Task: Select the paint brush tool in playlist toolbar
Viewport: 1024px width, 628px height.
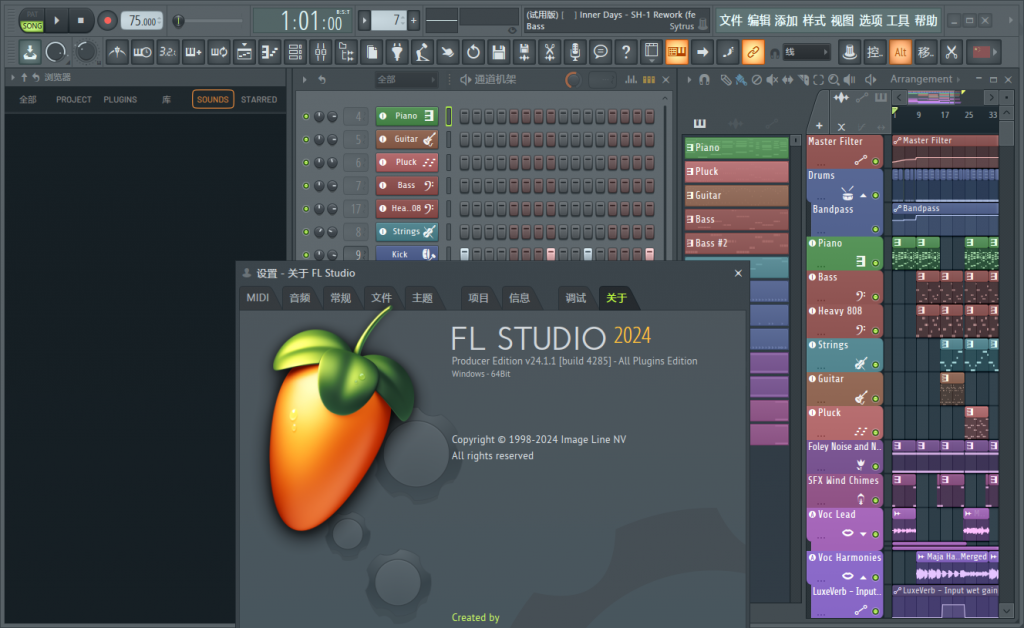Action: point(741,80)
